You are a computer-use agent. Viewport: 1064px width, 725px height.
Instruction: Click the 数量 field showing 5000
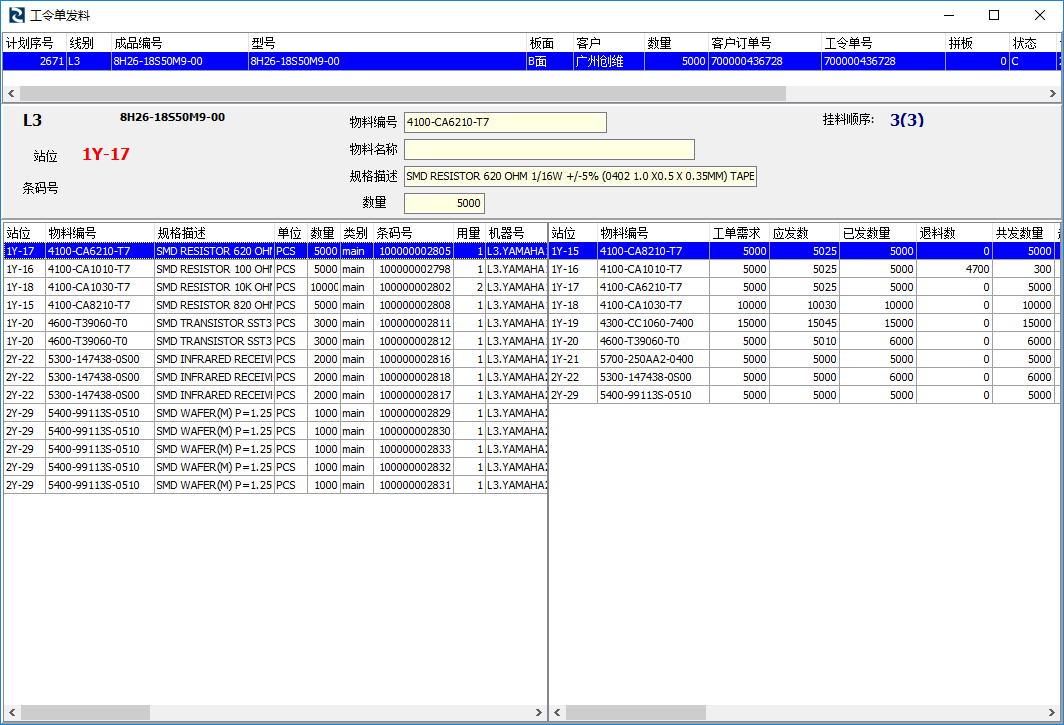pos(444,204)
